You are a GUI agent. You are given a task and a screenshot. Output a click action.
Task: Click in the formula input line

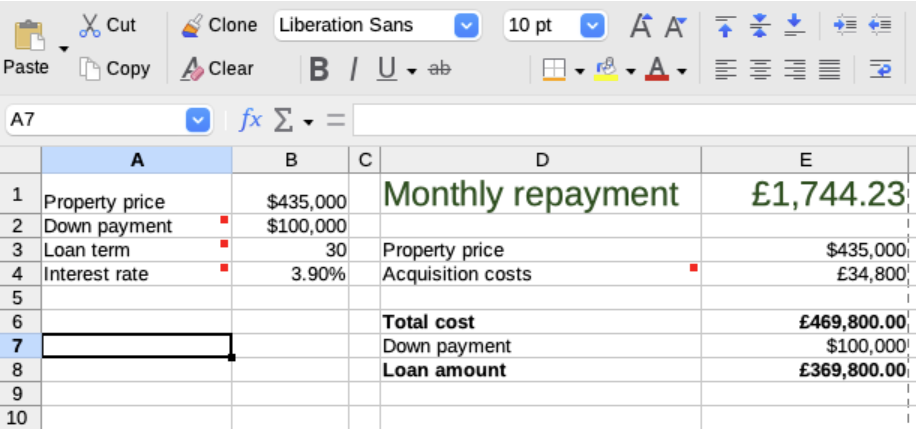coord(630,120)
